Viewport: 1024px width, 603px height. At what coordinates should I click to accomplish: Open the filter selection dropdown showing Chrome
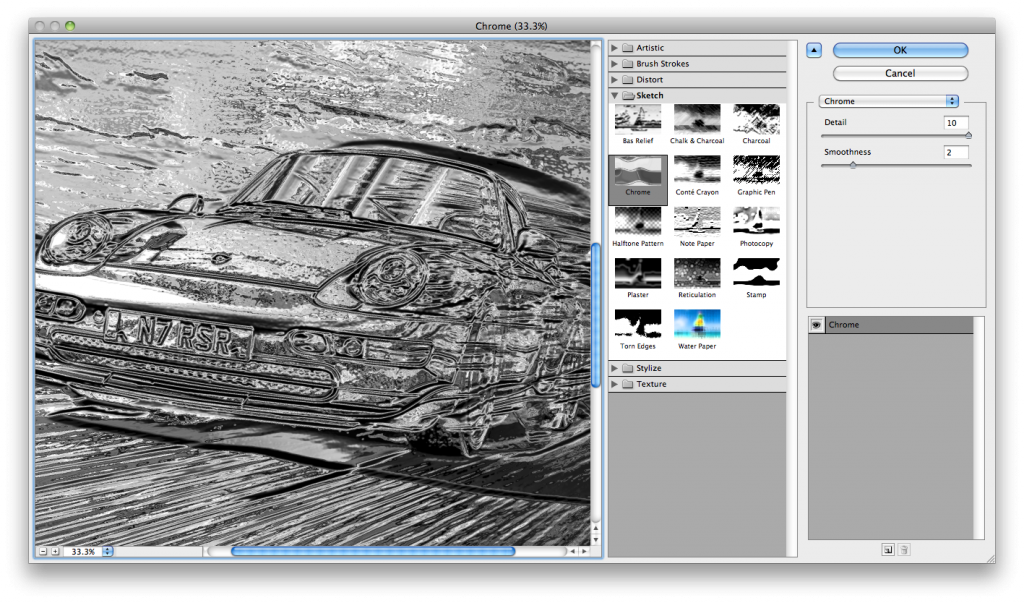click(x=890, y=100)
